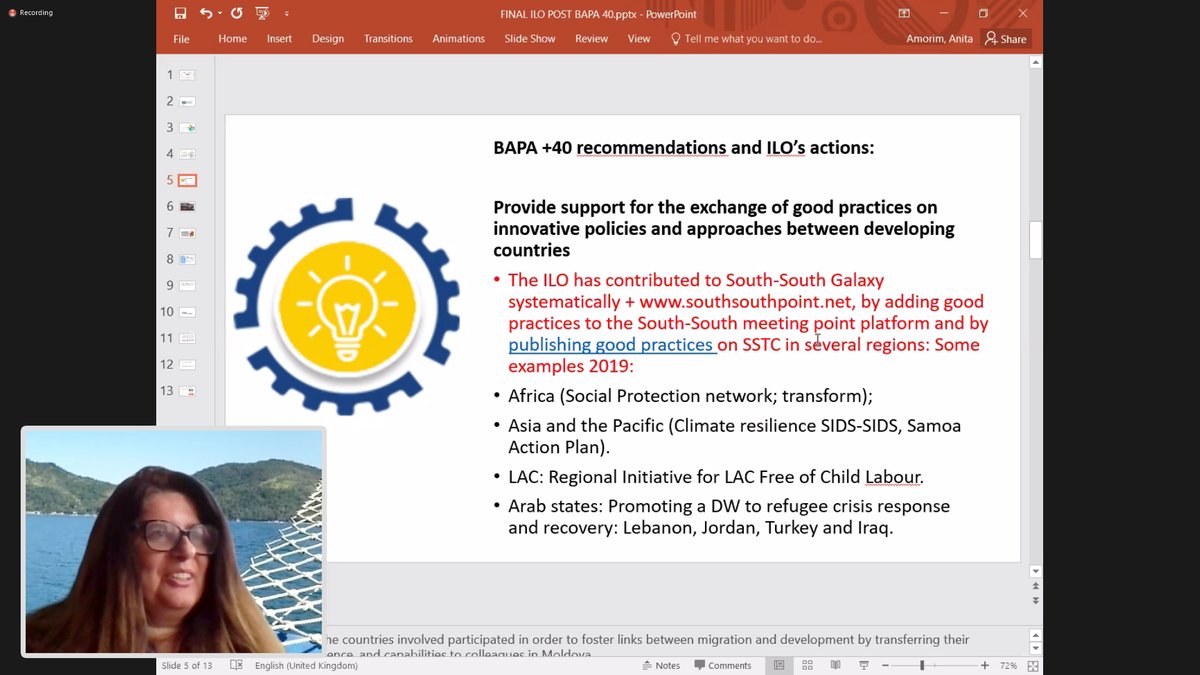Click the LAC Regional Initiative bullet text

(x=715, y=477)
